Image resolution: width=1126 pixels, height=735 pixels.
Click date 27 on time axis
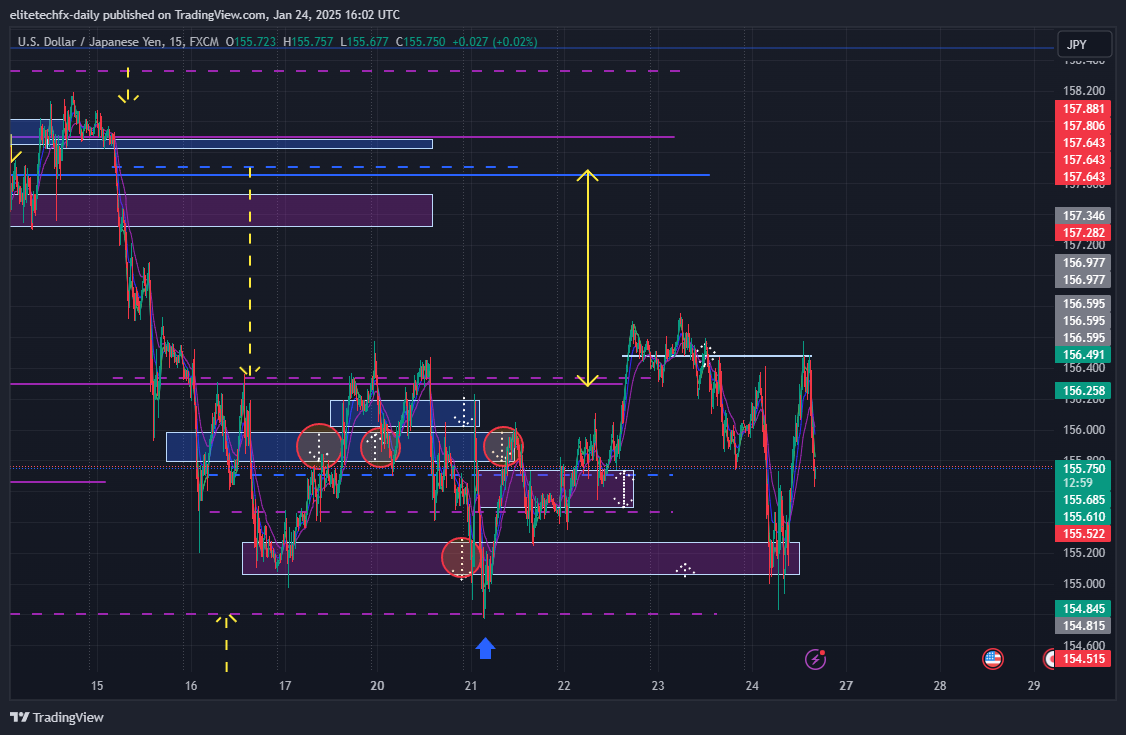tap(846, 685)
